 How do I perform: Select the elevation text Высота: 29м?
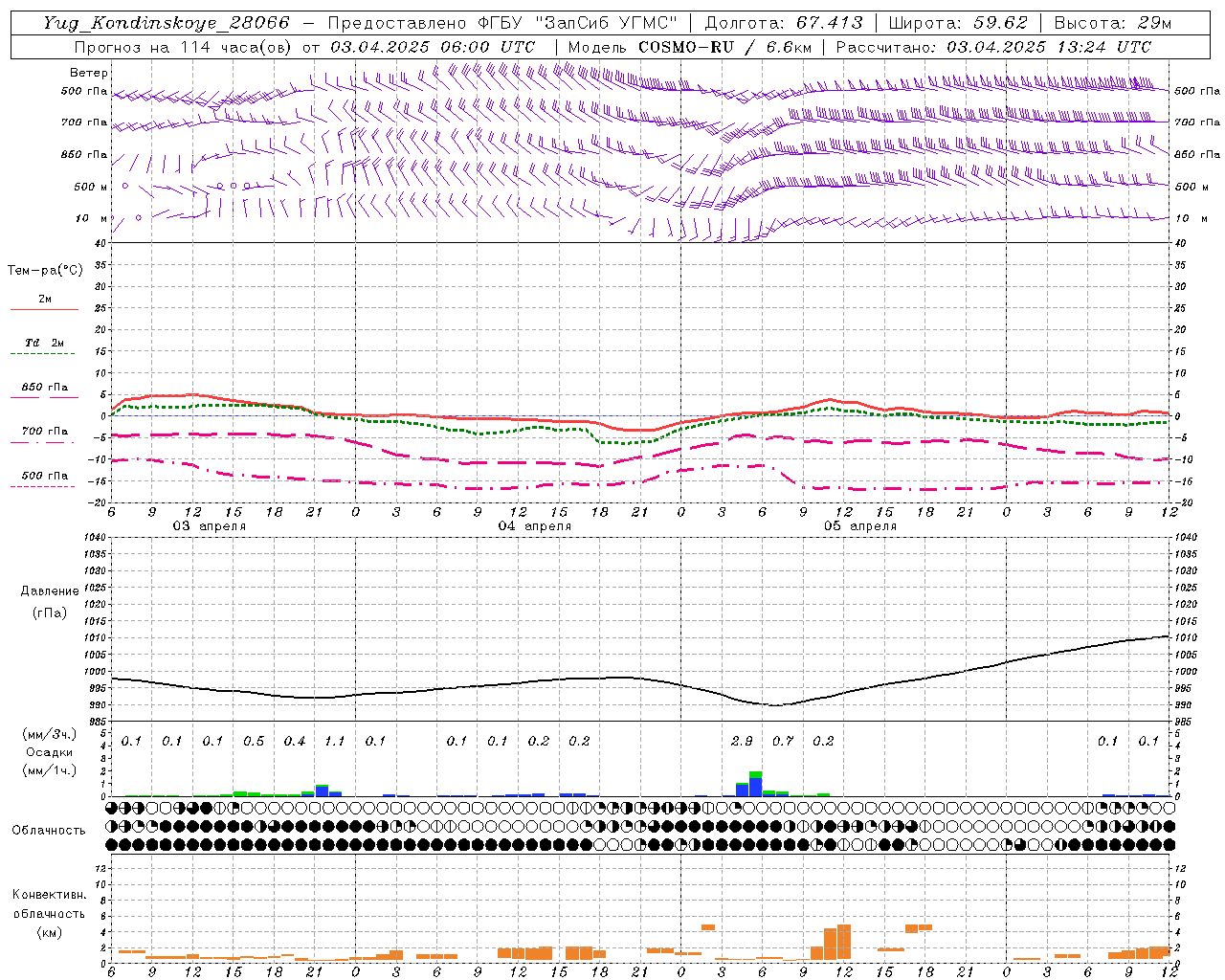1113,23
